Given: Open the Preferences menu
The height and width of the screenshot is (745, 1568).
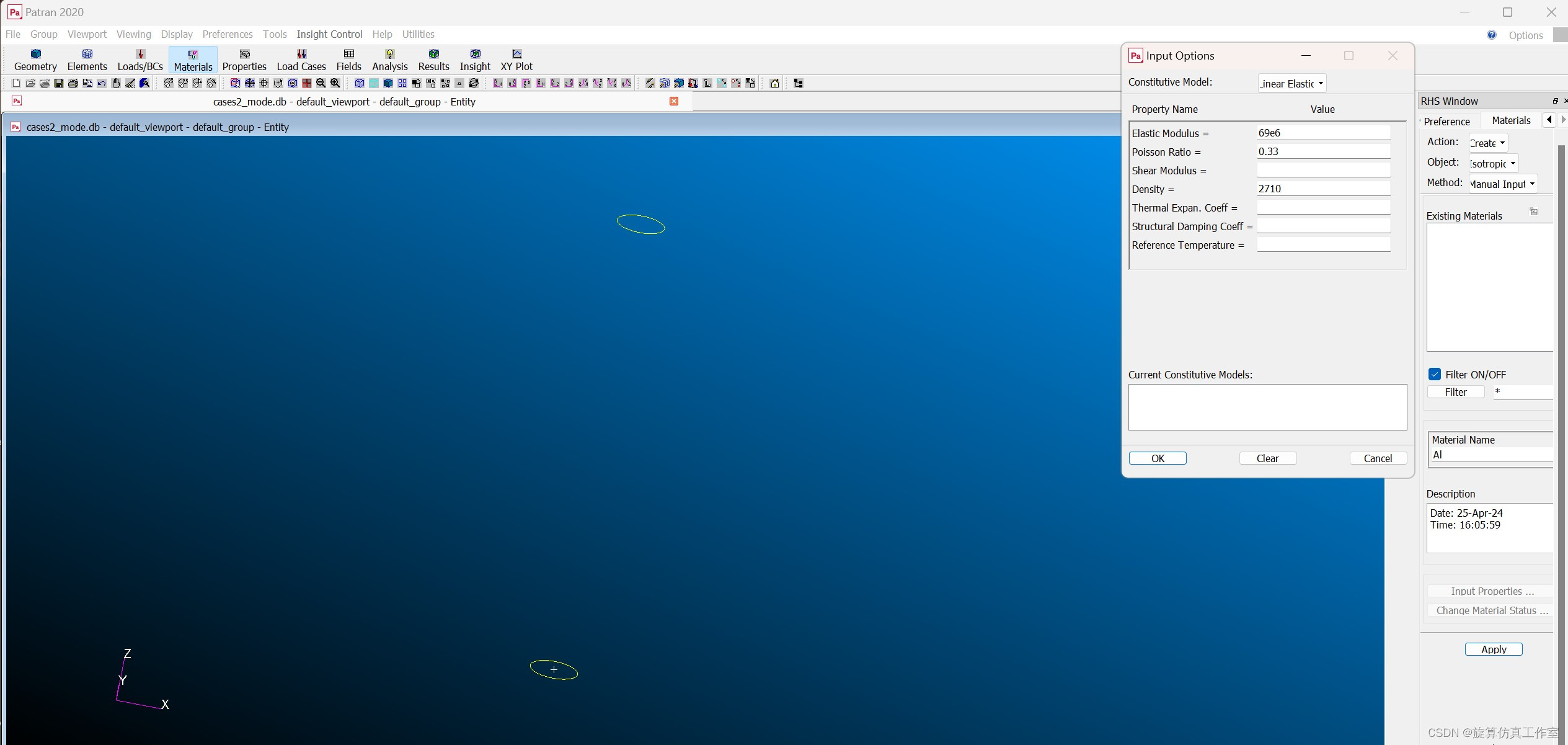Looking at the screenshot, I should (227, 34).
